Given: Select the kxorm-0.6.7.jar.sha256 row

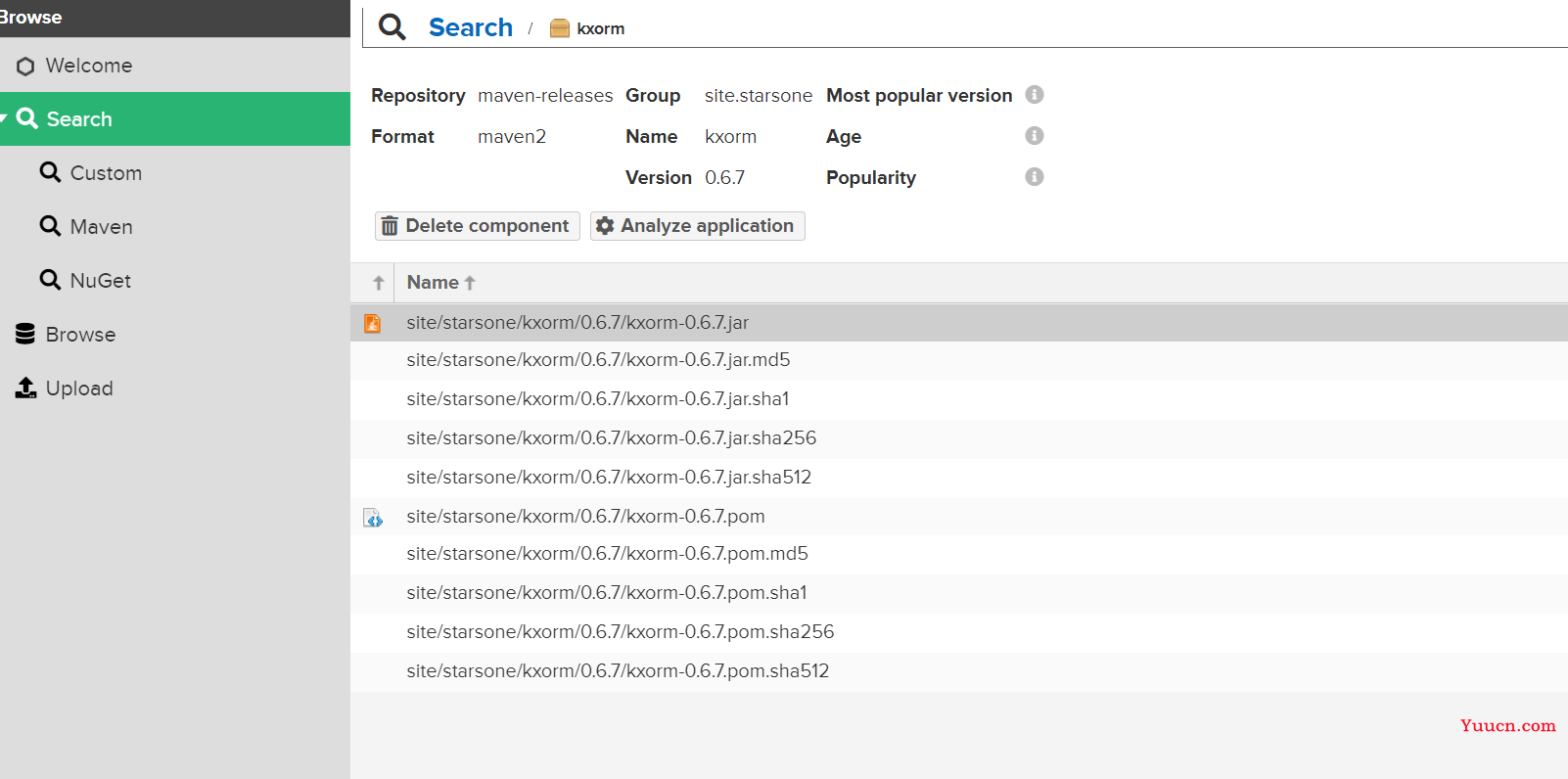Looking at the screenshot, I should [959, 438].
